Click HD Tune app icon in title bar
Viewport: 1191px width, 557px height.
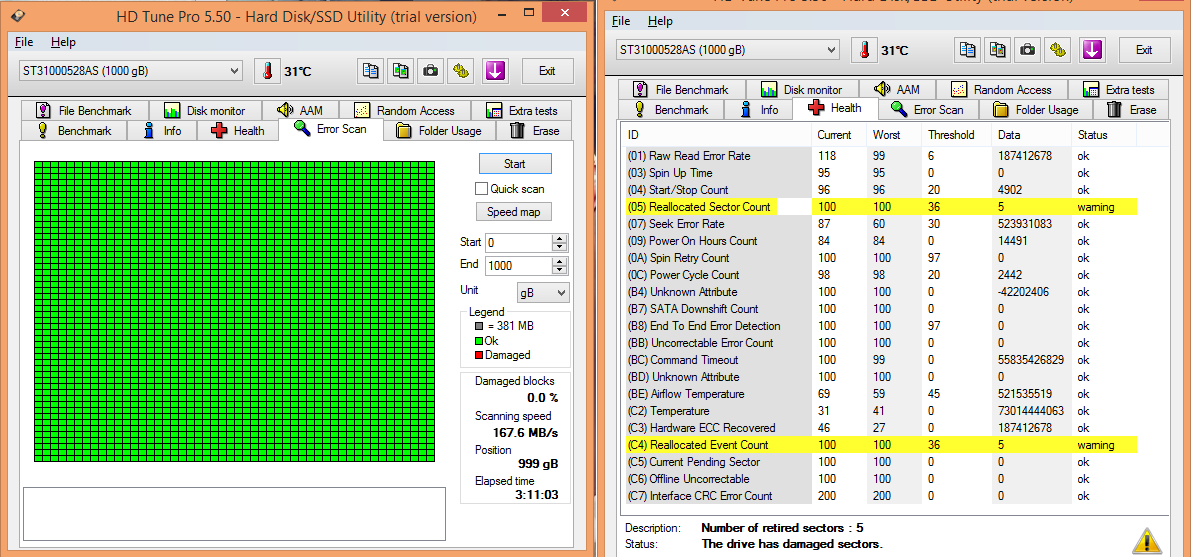19,16
